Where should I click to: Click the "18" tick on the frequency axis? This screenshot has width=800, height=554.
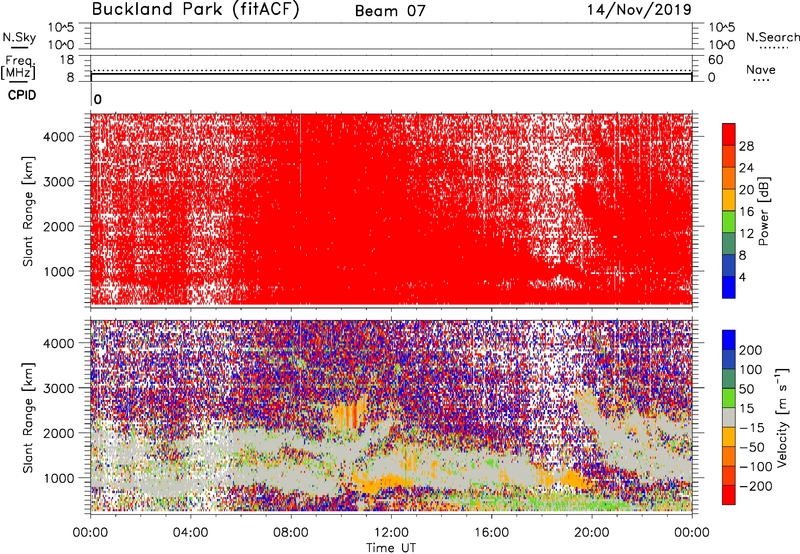click(x=66, y=60)
